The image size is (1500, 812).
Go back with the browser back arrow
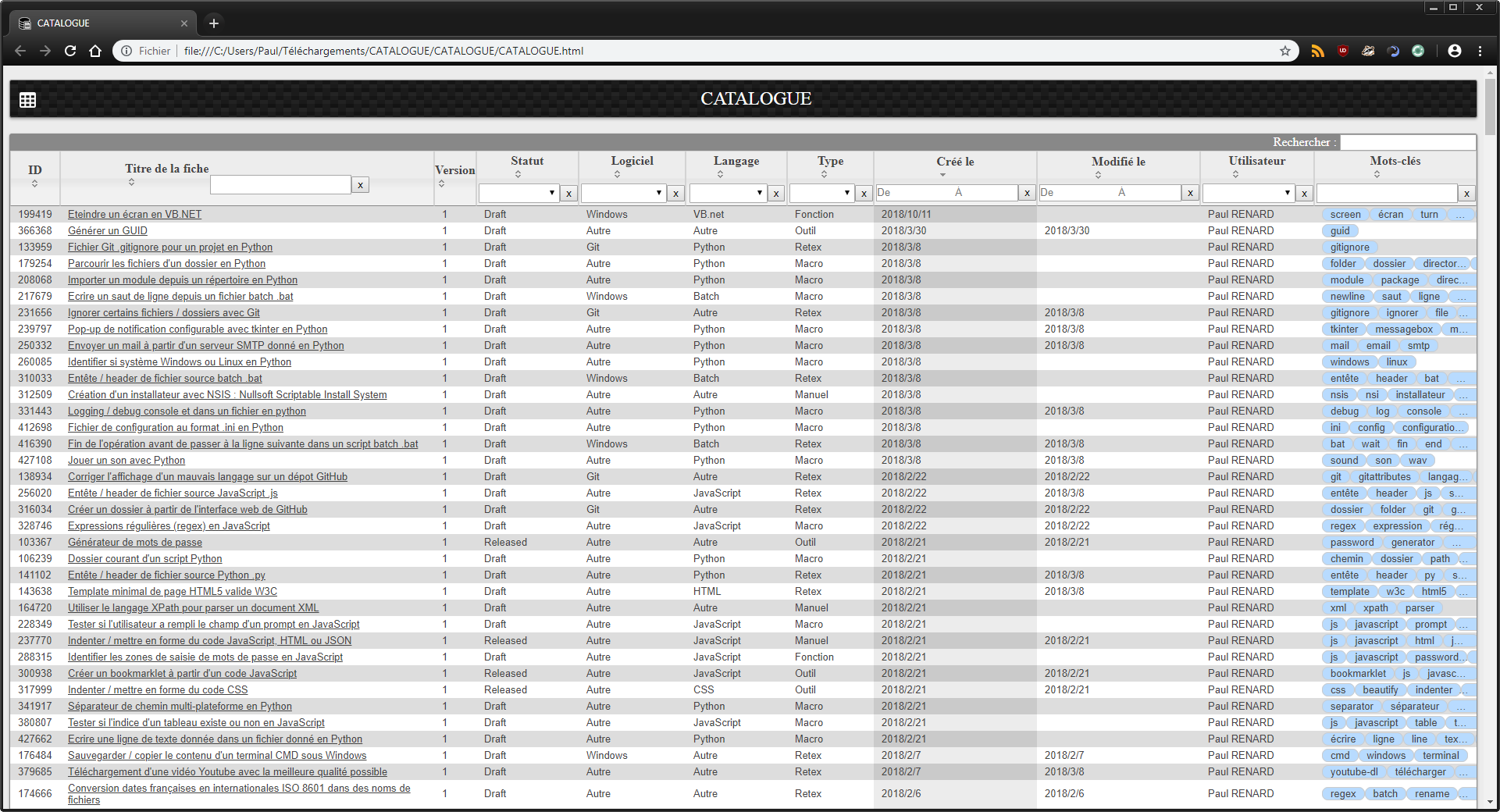[x=20, y=51]
